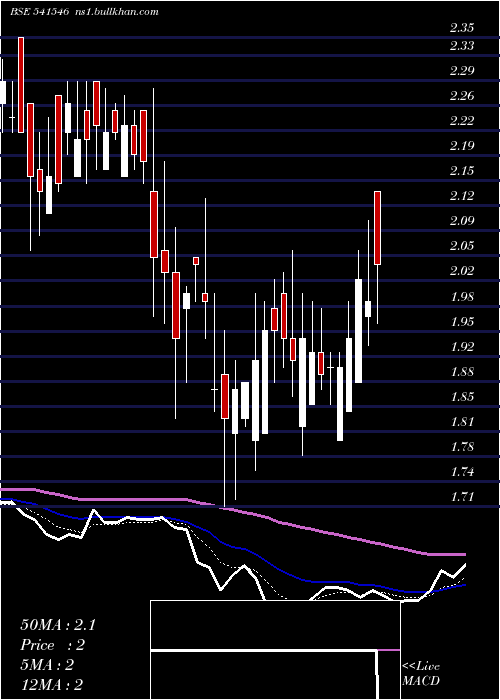Select the 2.05 price axis label
500x700 pixels.
pos(462,246)
